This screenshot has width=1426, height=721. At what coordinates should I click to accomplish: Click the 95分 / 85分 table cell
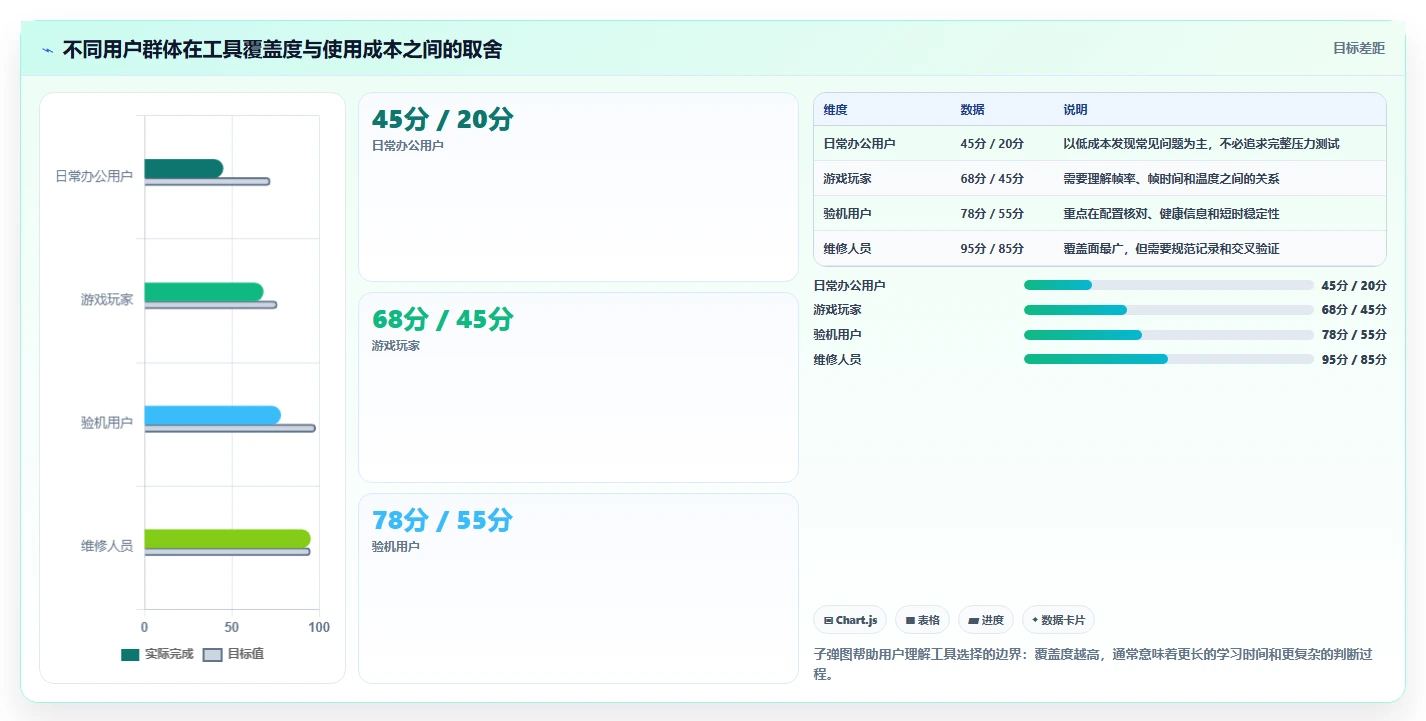[x=992, y=249]
